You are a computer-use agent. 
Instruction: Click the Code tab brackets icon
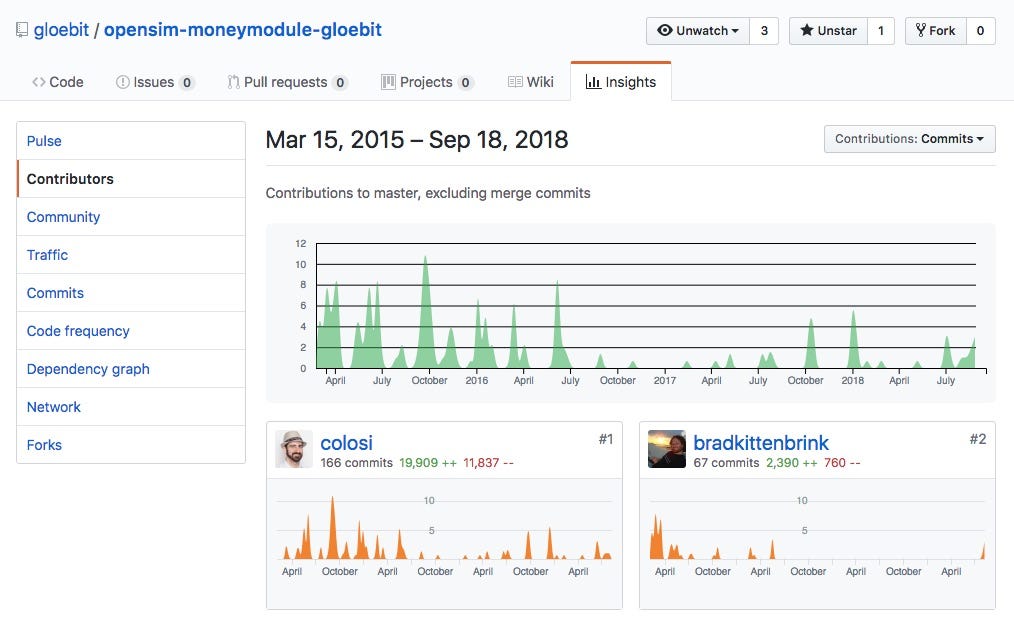pyautogui.click(x=38, y=82)
